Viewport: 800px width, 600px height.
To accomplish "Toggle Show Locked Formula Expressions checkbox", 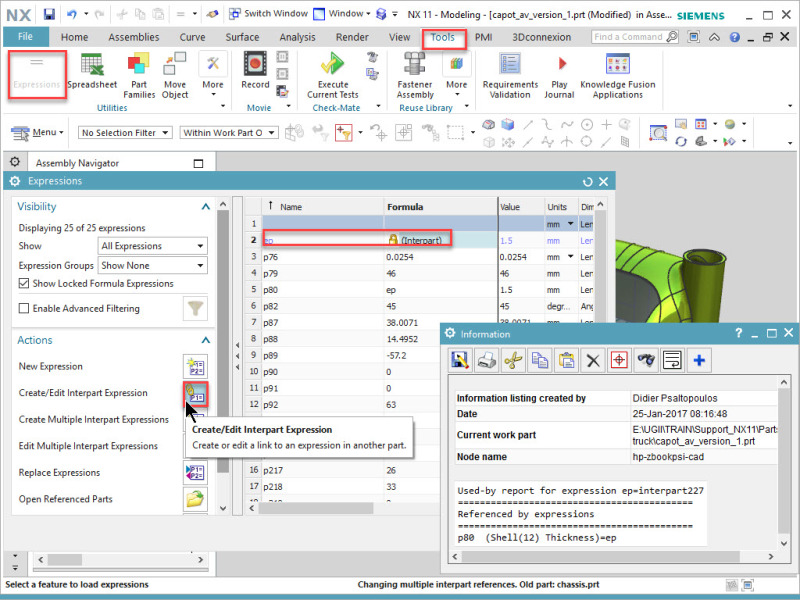I will 23,283.
